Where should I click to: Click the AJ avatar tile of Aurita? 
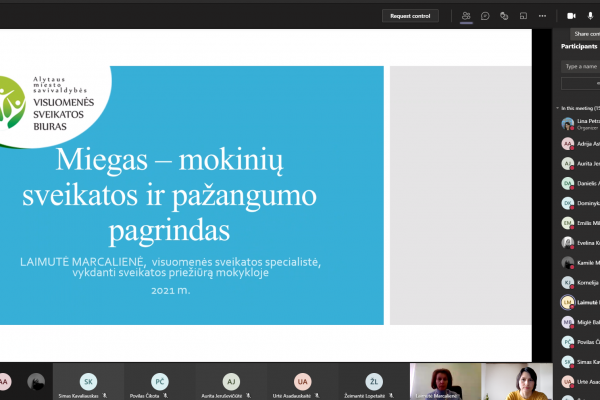click(x=231, y=382)
